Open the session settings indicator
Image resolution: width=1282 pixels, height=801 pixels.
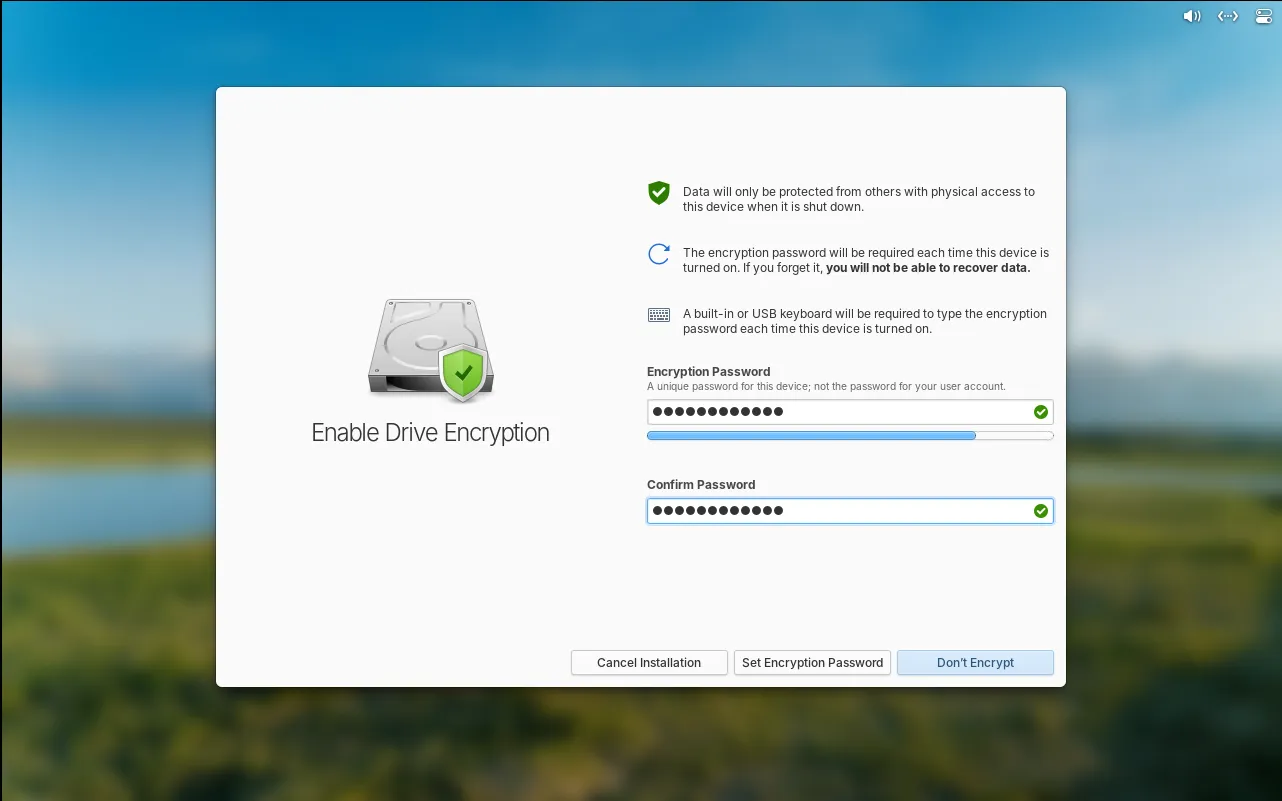[1263, 16]
